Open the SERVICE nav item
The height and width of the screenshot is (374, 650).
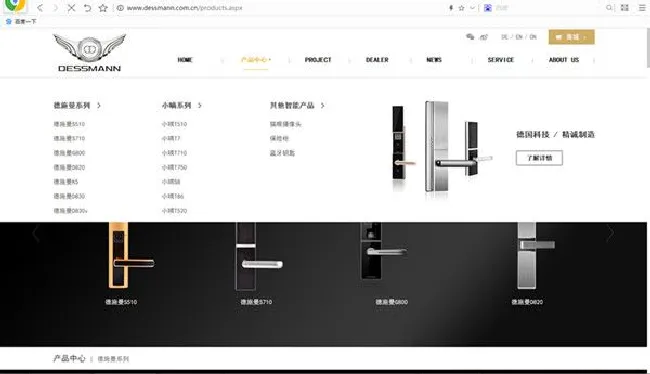click(501, 60)
